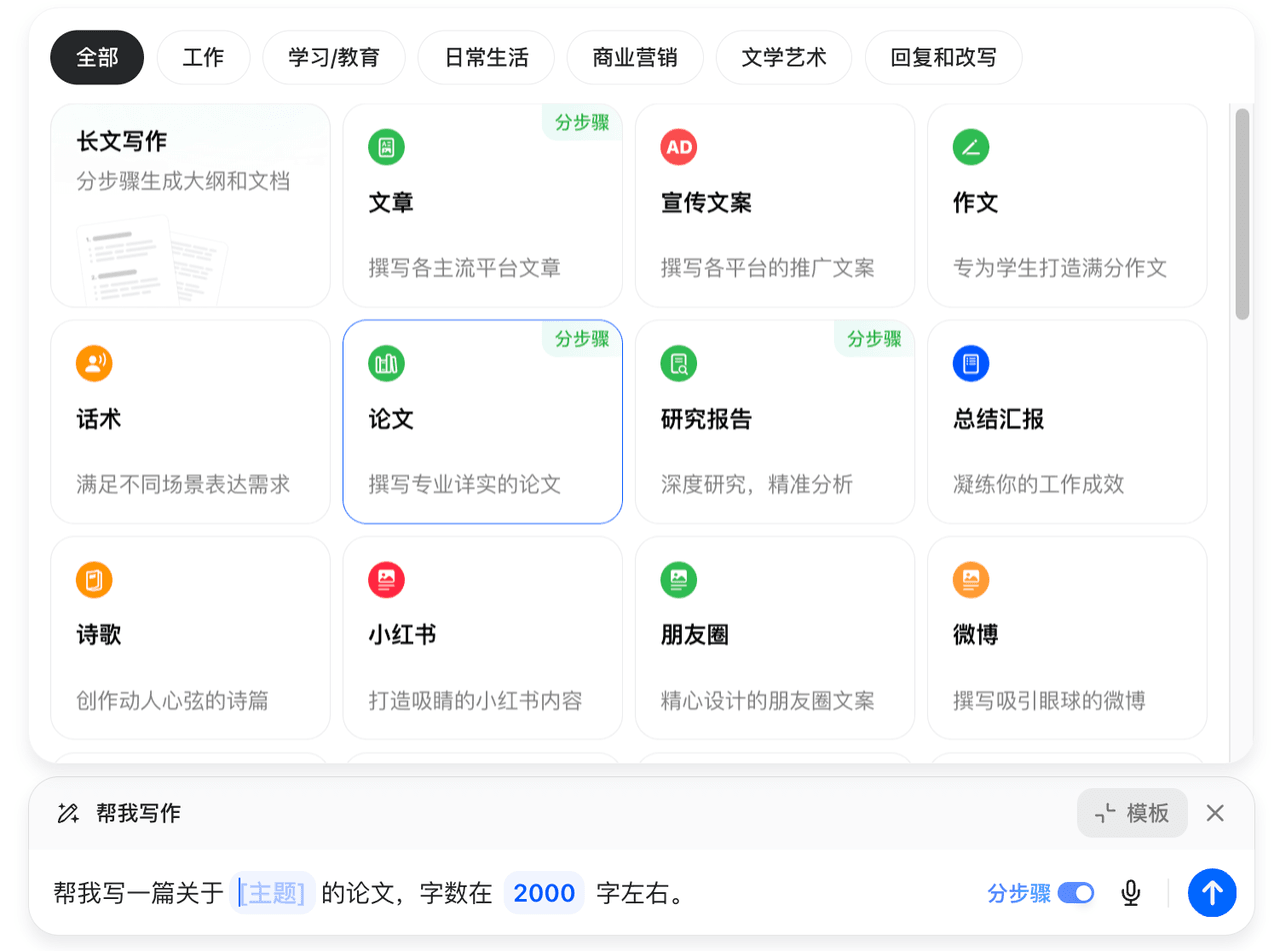Choose the 朋友圈 template card
The height and width of the screenshot is (951, 1280).
(x=774, y=637)
